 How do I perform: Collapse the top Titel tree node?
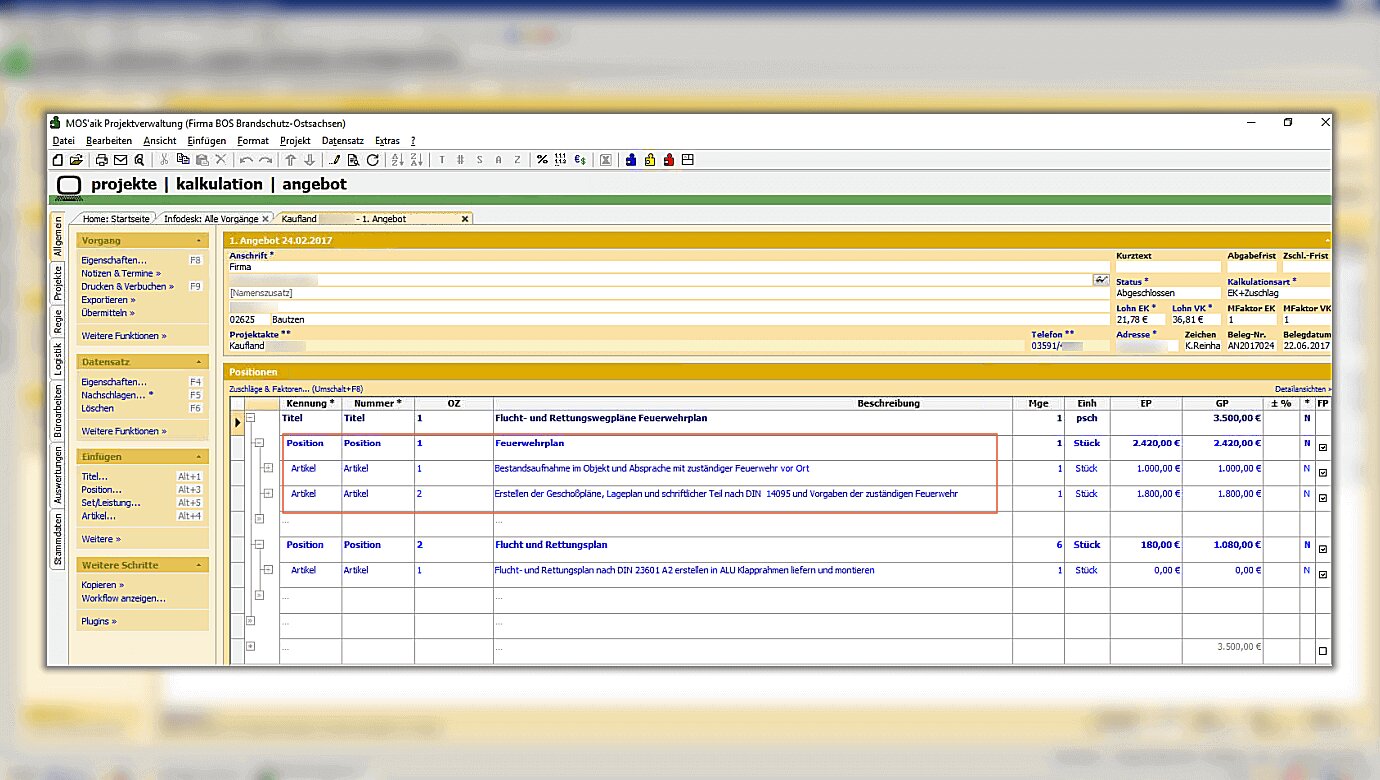coord(250,419)
